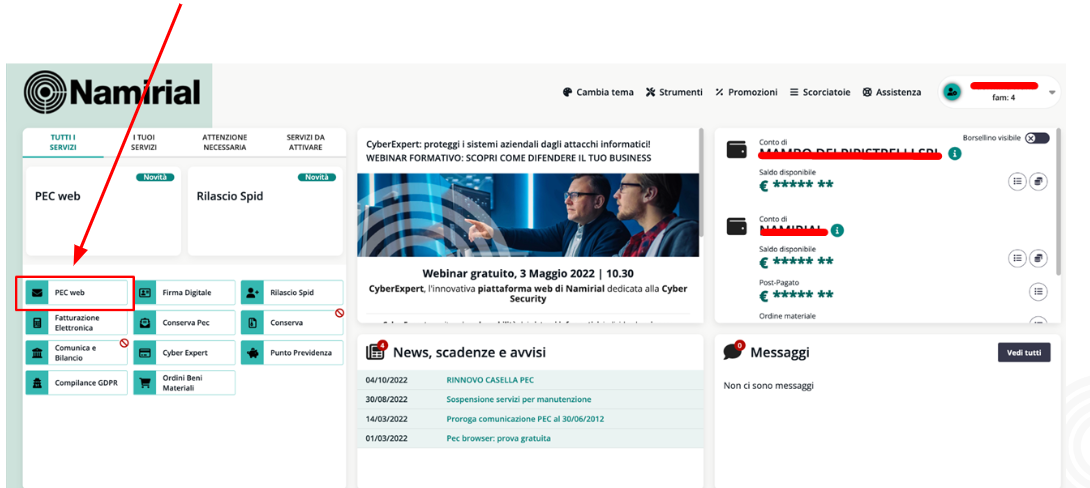Click the info icon next to the Namirial account
The width and height of the screenshot is (1090, 488).
837,229
